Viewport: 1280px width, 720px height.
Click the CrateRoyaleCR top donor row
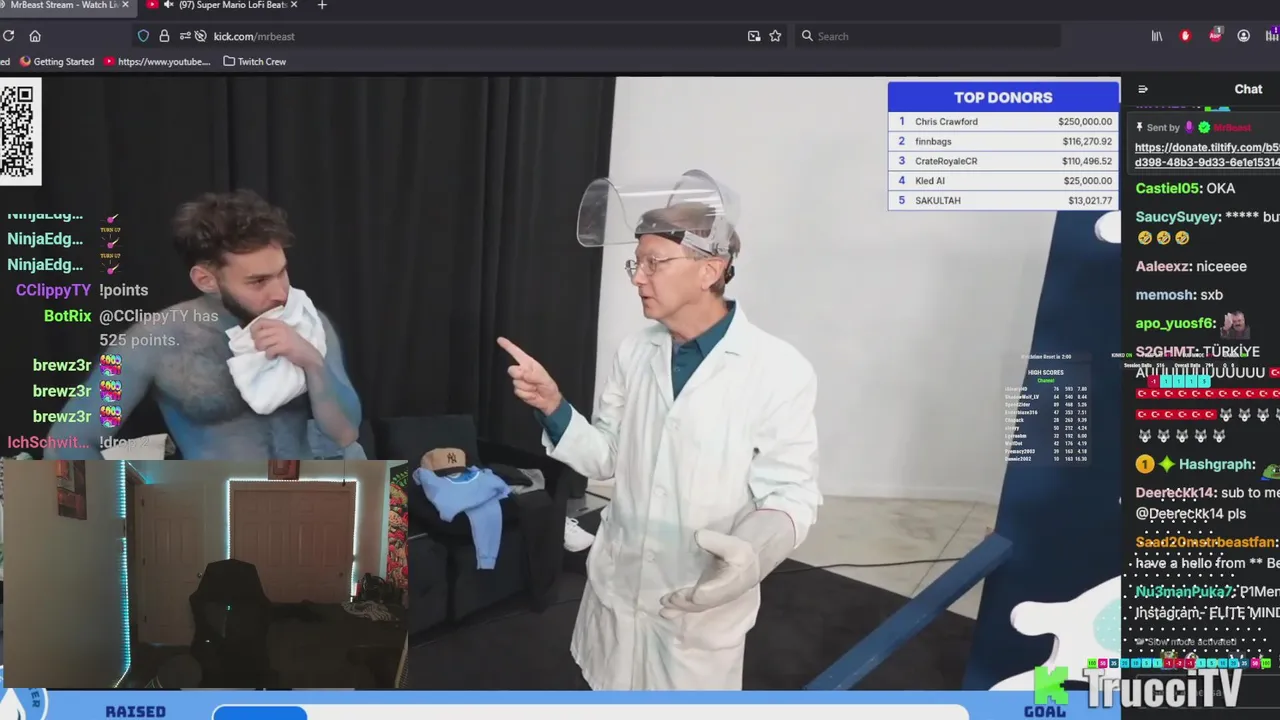1003,161
